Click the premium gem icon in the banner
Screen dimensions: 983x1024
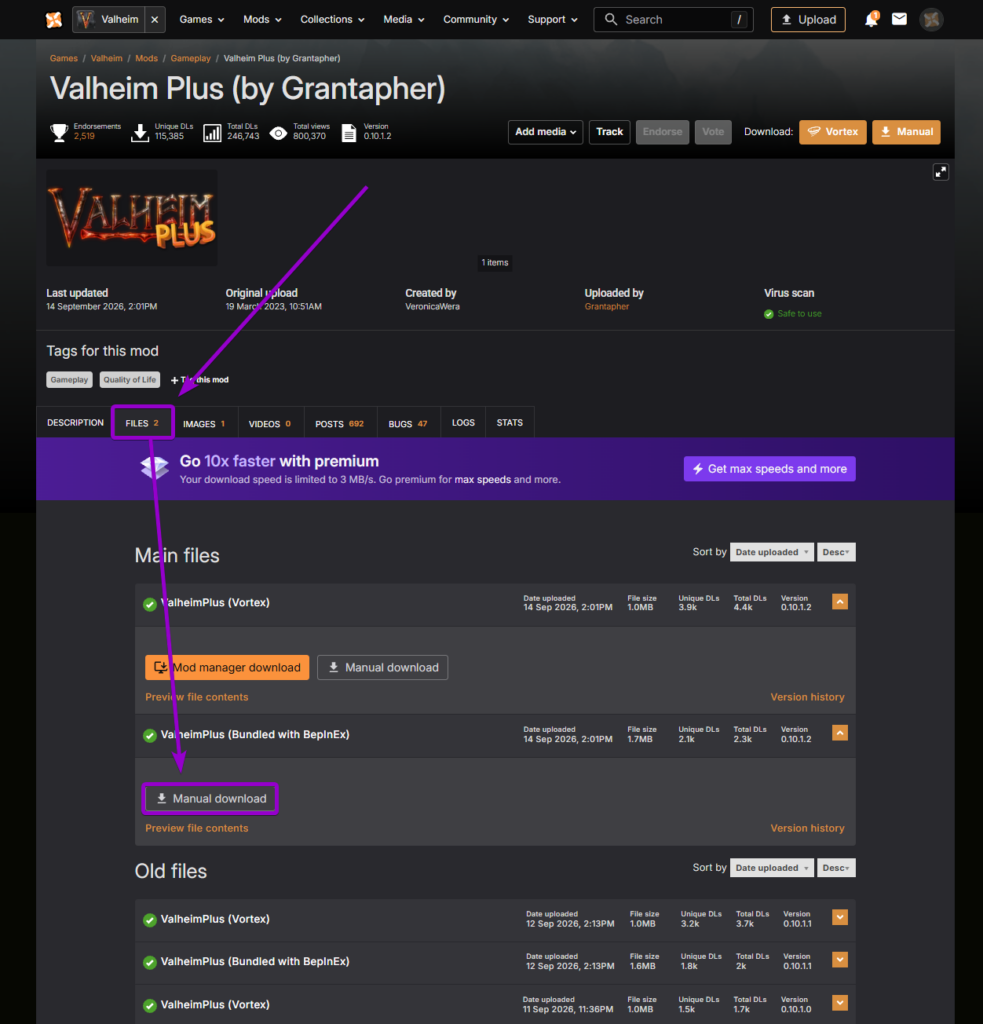click(155, 466)
